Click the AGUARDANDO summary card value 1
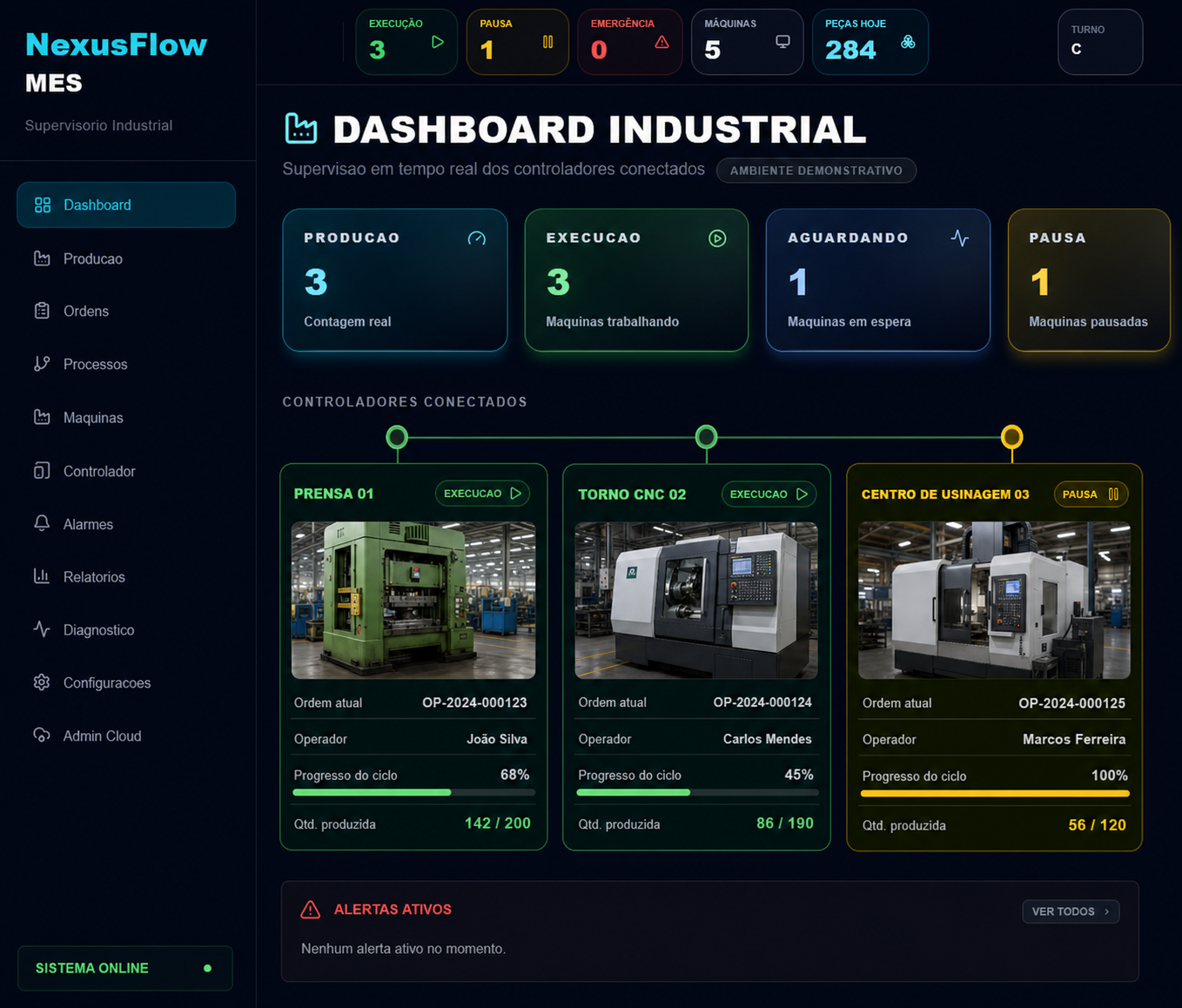This screenshot has width=1182, height=1008. [797, 281]
